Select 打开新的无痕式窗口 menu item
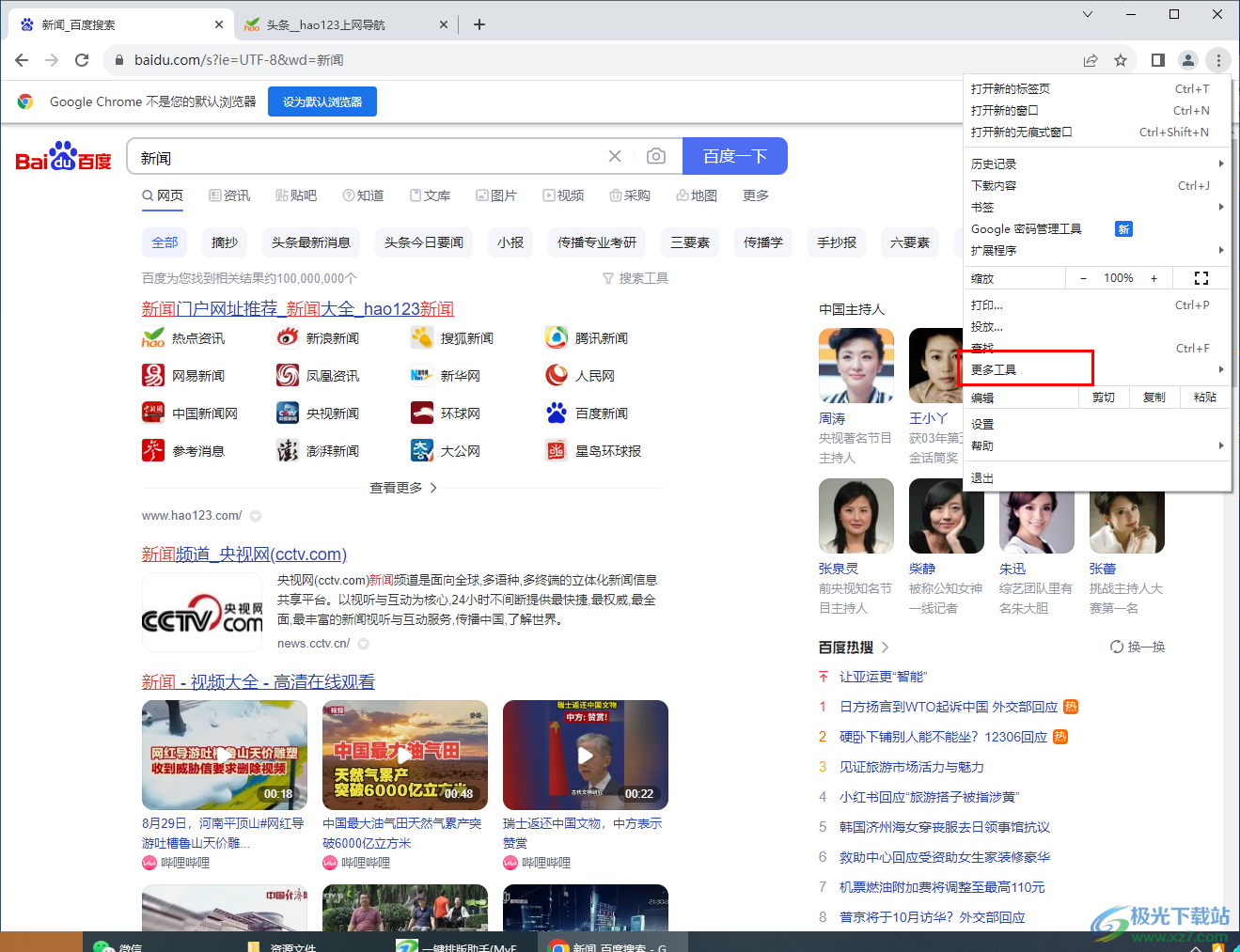Screen dimensions: 1240x952 [1097, 132]
